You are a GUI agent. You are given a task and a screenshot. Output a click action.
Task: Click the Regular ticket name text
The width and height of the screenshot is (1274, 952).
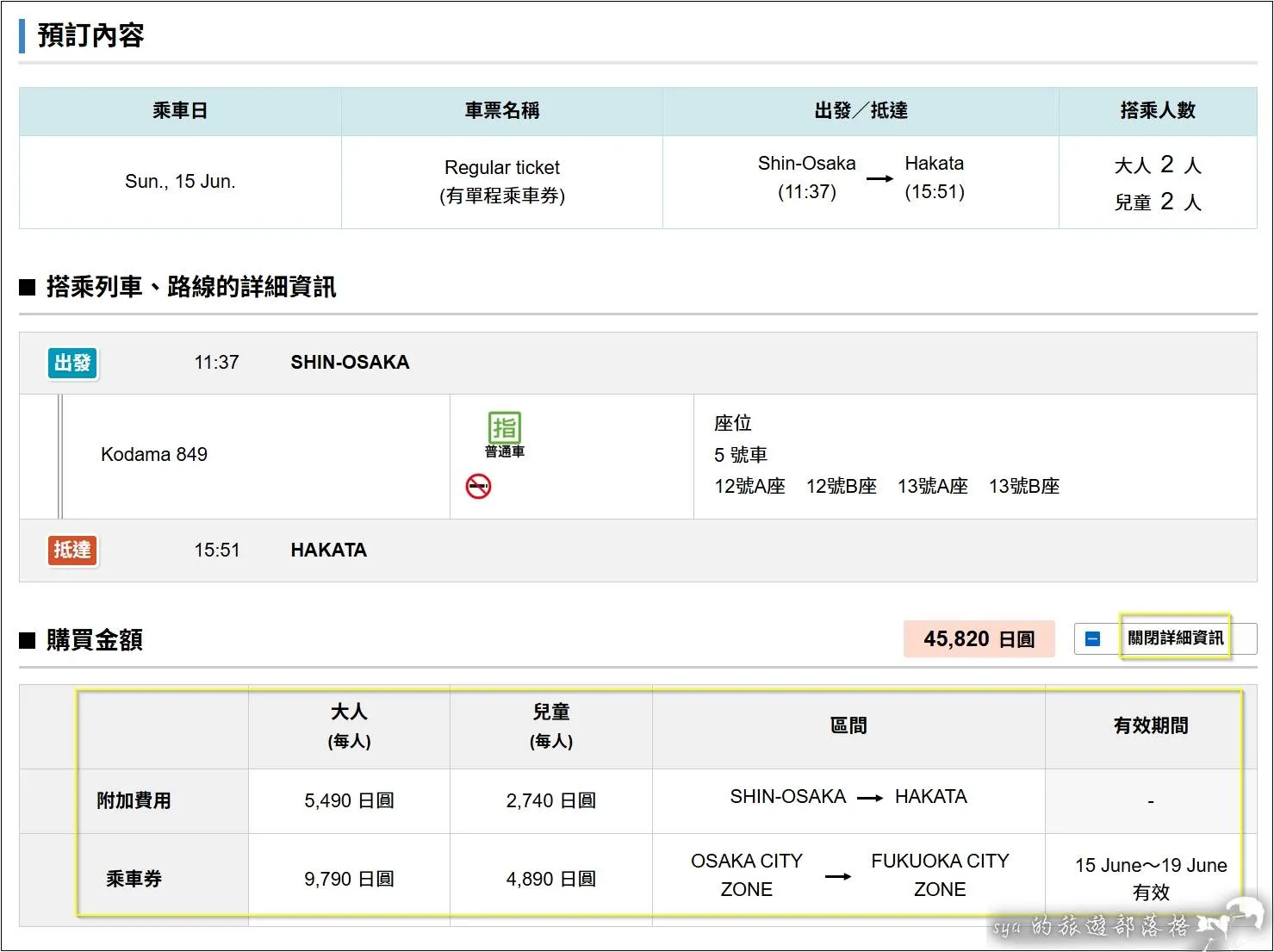[502, 167]
